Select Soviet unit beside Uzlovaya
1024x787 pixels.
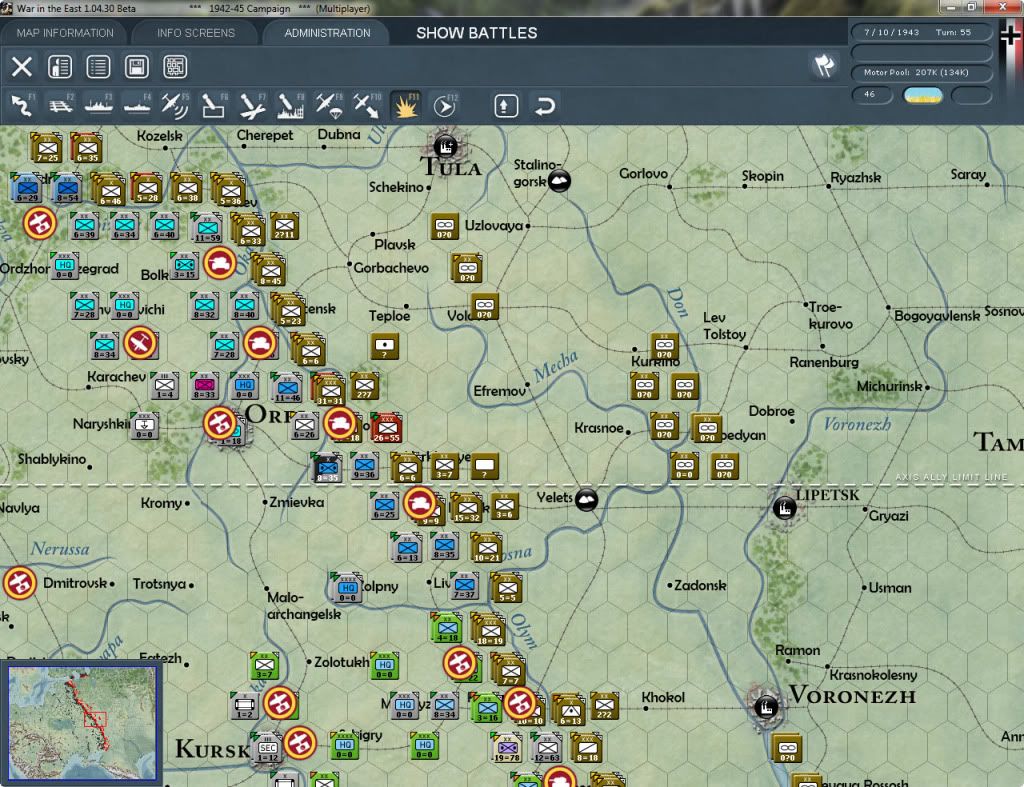(445, 226)
